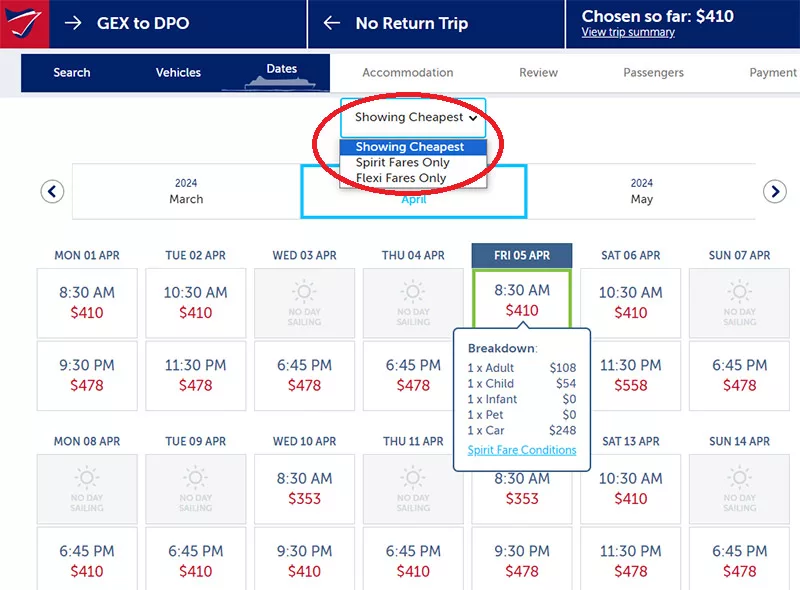The height and width of the screenshot is (590, 800).
Task: Click no day sailing sun icon on Wed 03 Apr
Action: pos(304,291)
